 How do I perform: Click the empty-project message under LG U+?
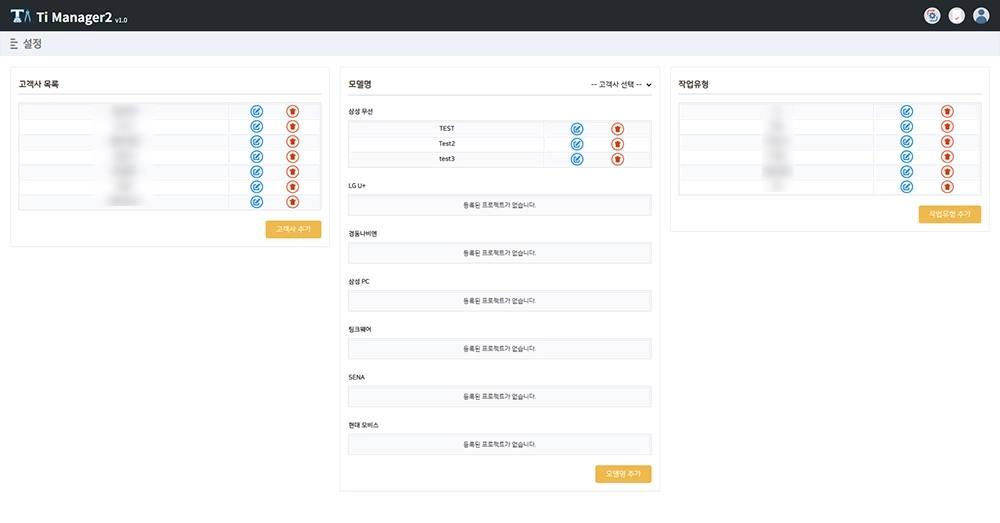tap(499, 205)
